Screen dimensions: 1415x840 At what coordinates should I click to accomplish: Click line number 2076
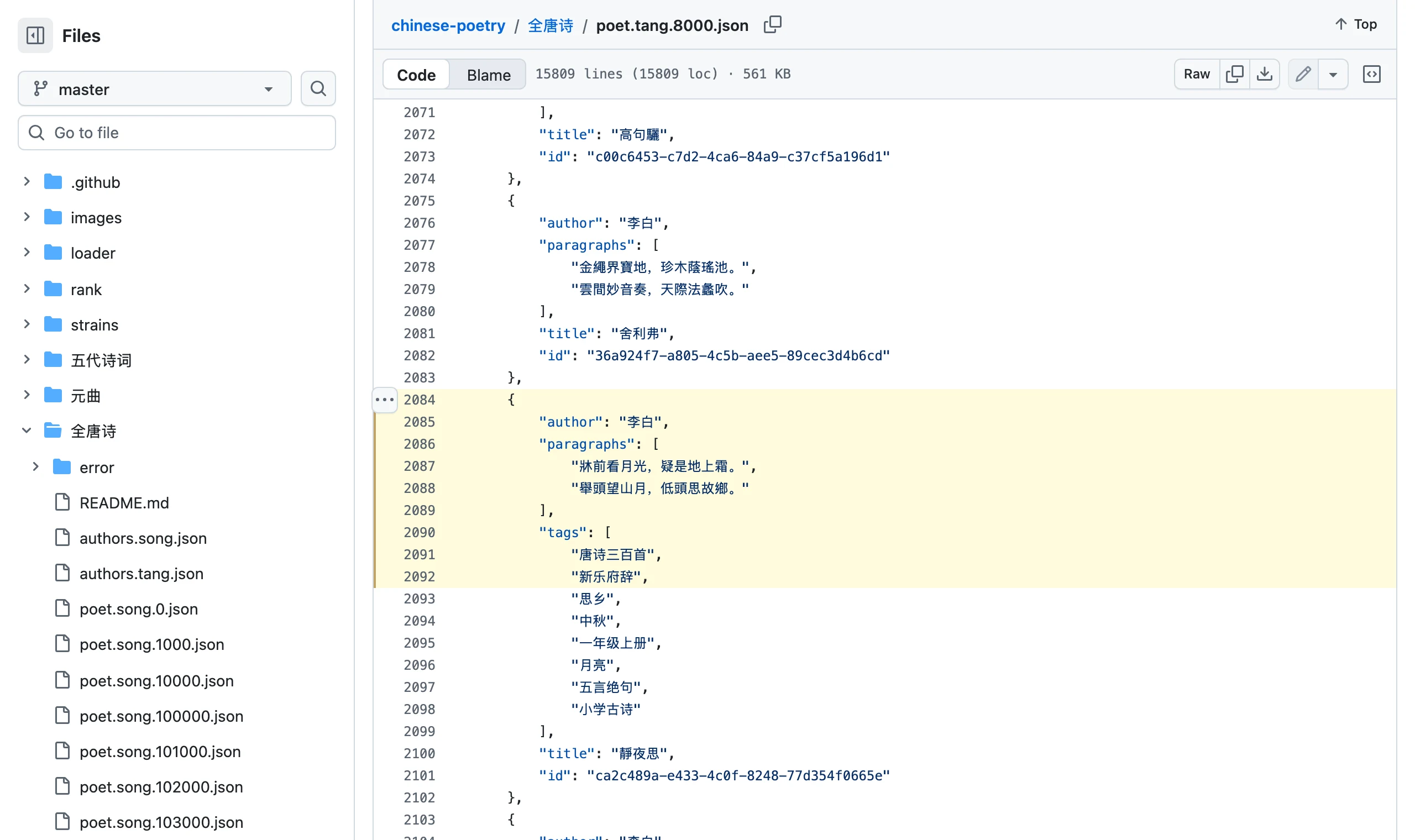[x=419, y=223]
